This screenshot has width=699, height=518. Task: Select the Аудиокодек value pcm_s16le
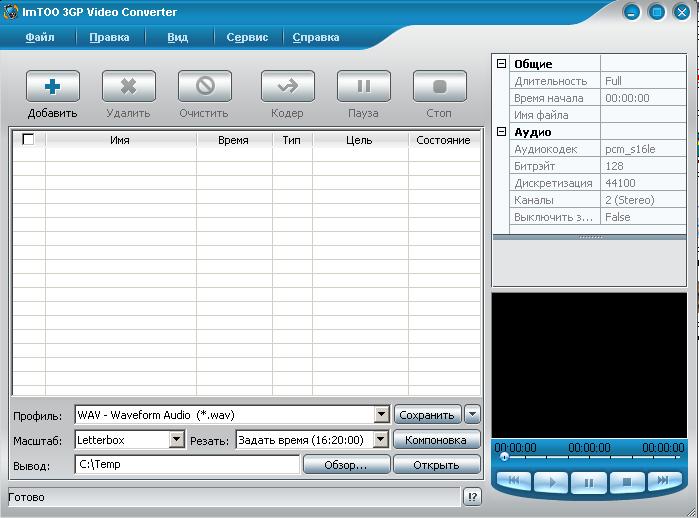643,149
